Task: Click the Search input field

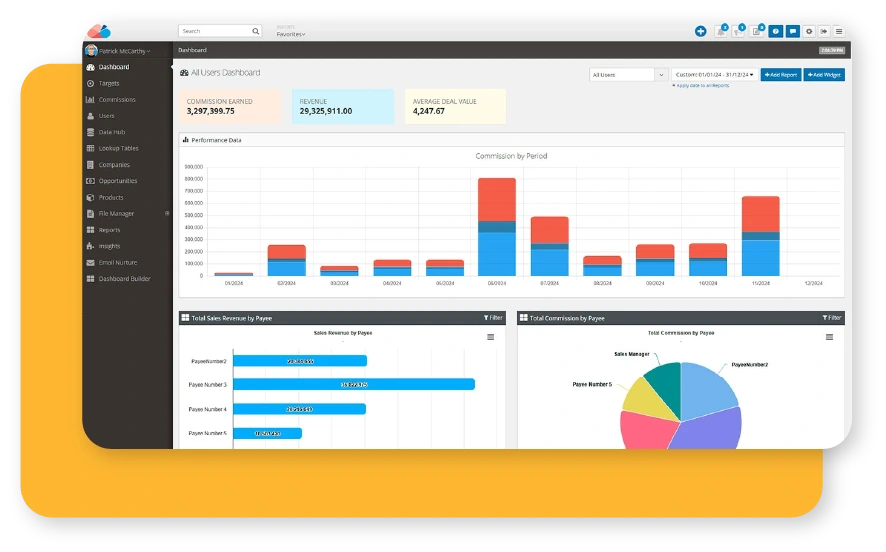Action: pyautogui.click(x=214, y=31)
